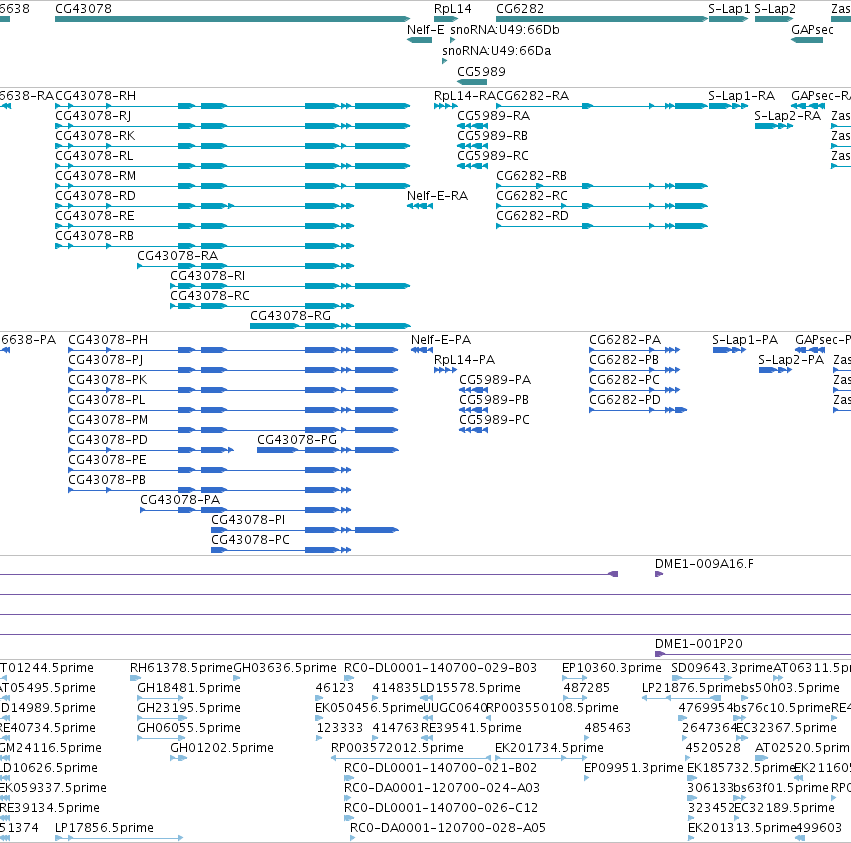The image size is (851, 843).
Task: Click the snoRNA:U49:66Db label
Action: pos(505,30)
